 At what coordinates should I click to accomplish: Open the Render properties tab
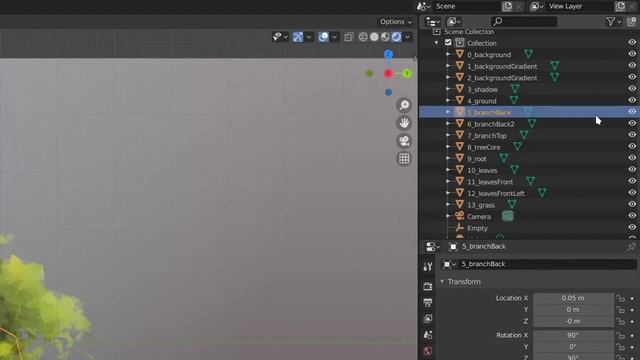[427, 286]
